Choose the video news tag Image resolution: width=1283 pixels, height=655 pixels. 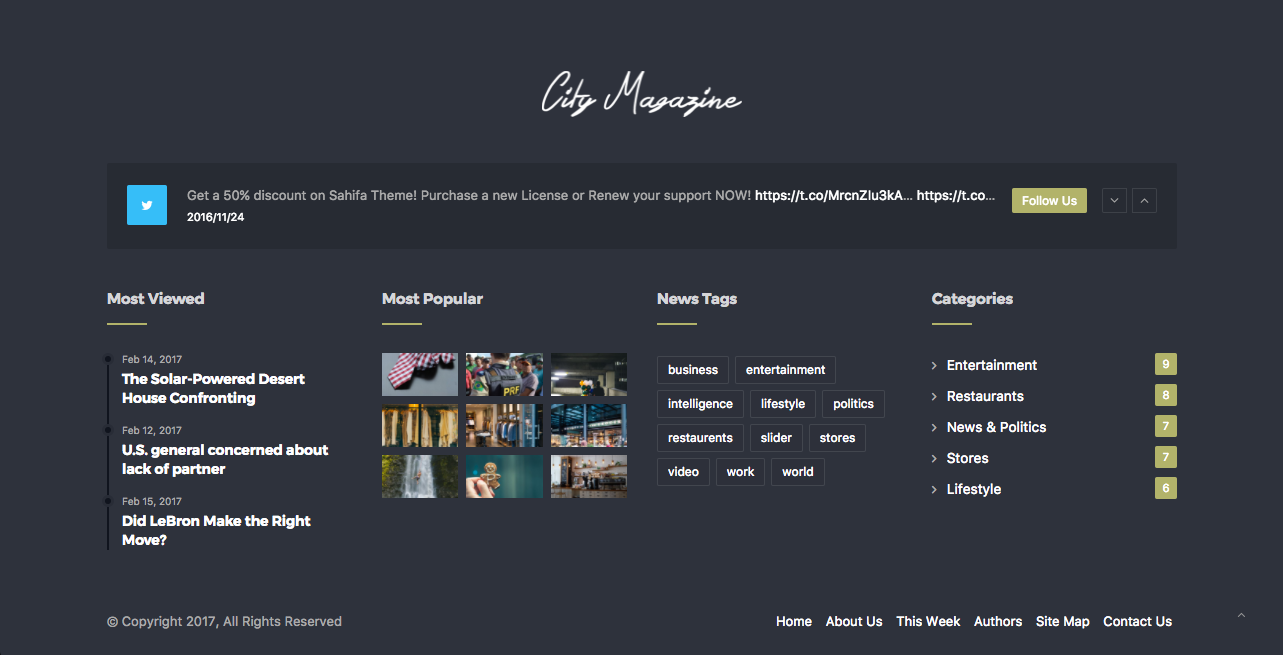(683, 472)
